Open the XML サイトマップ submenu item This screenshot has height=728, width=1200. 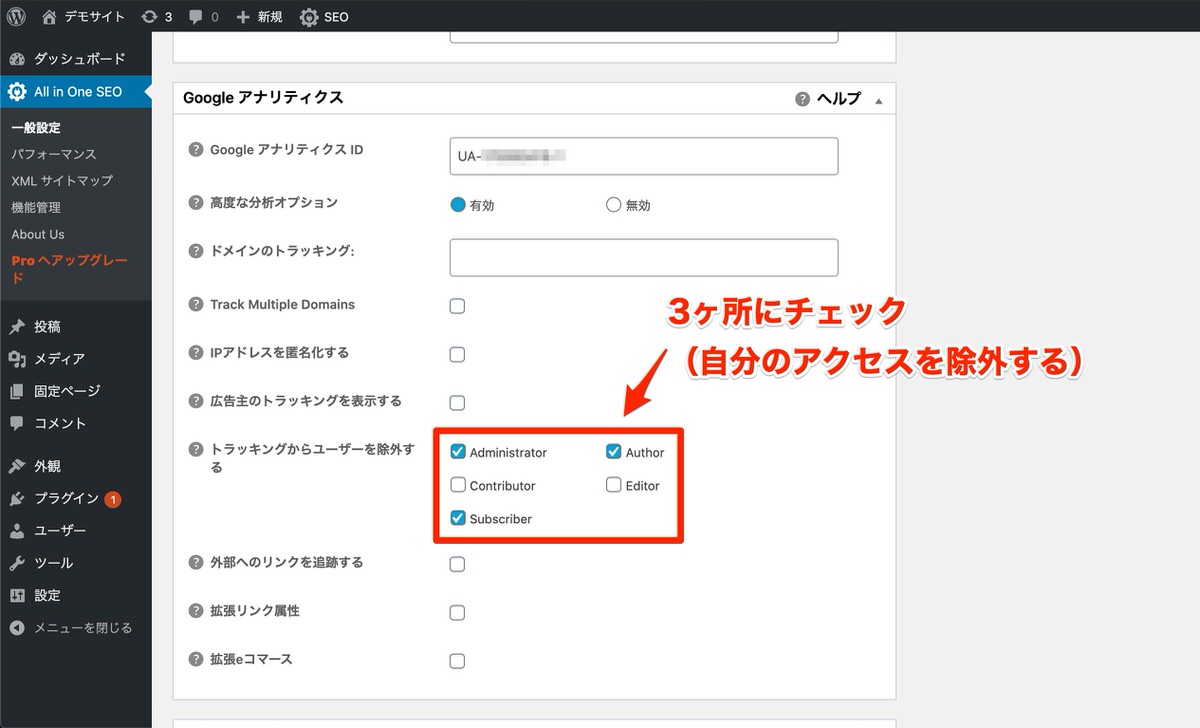click(62, 181)
